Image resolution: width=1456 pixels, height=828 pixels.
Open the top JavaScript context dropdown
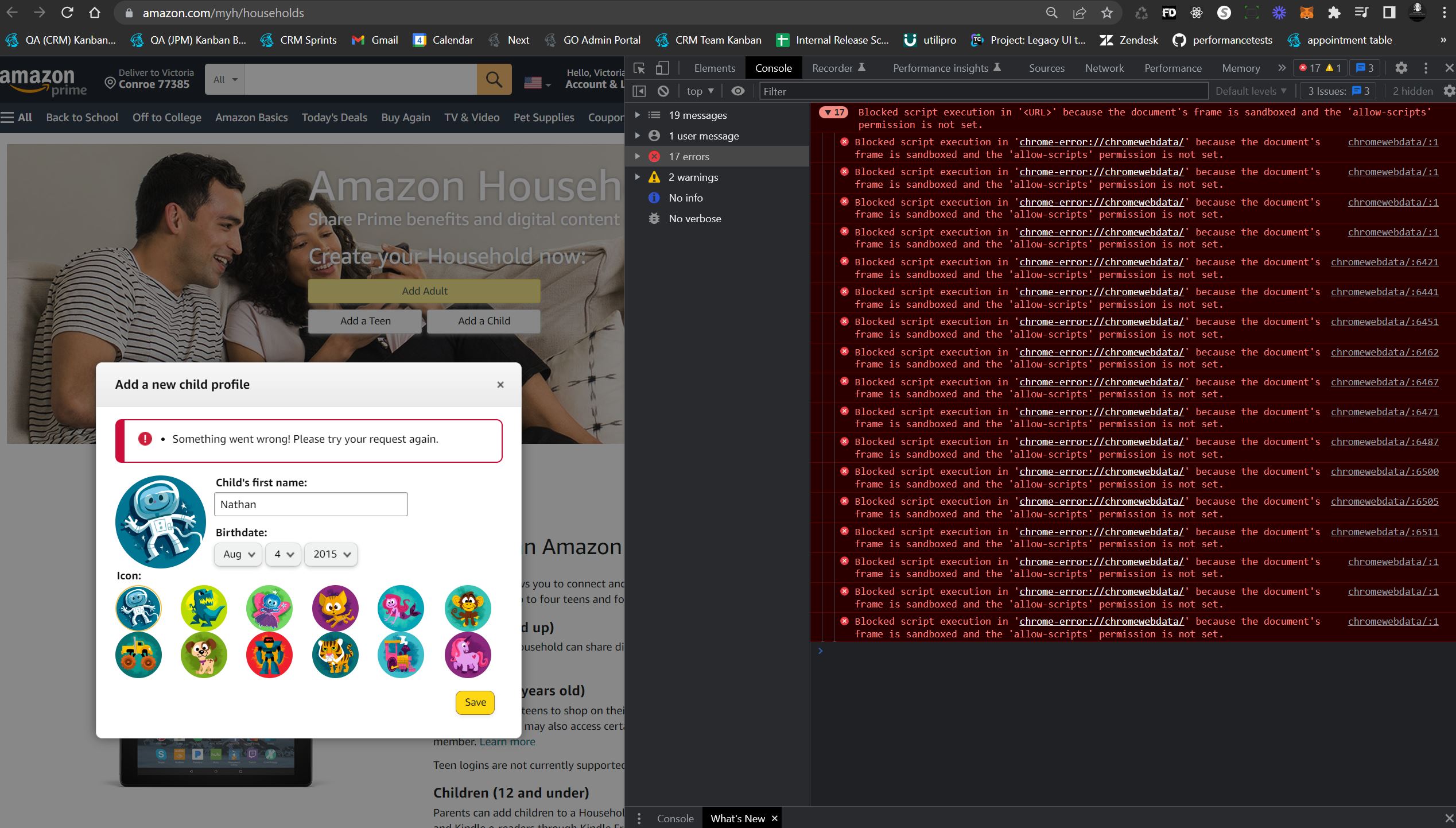(700, 91)
